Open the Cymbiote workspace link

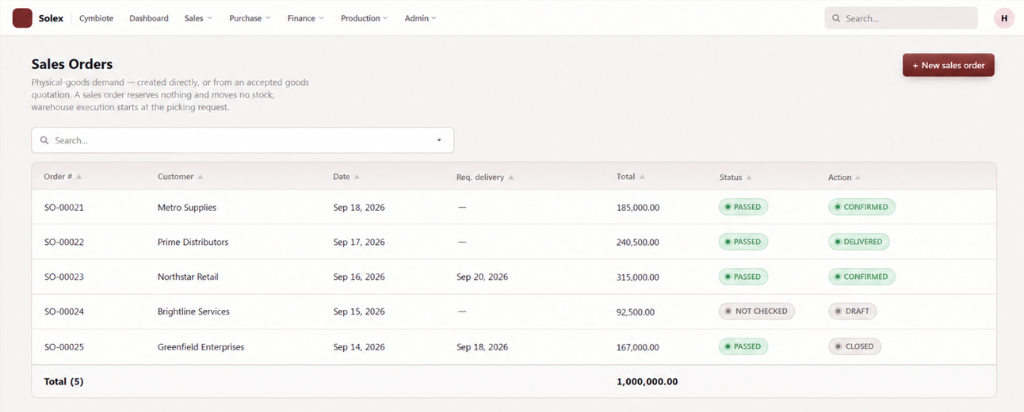[x=96, y=18]
